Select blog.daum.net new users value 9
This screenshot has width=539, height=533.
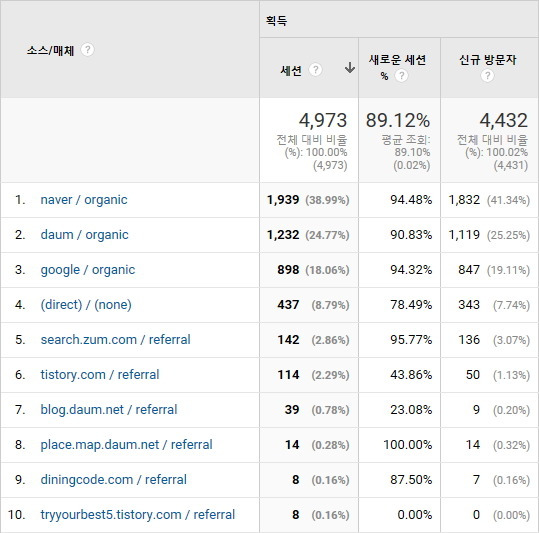pos(476,410)
